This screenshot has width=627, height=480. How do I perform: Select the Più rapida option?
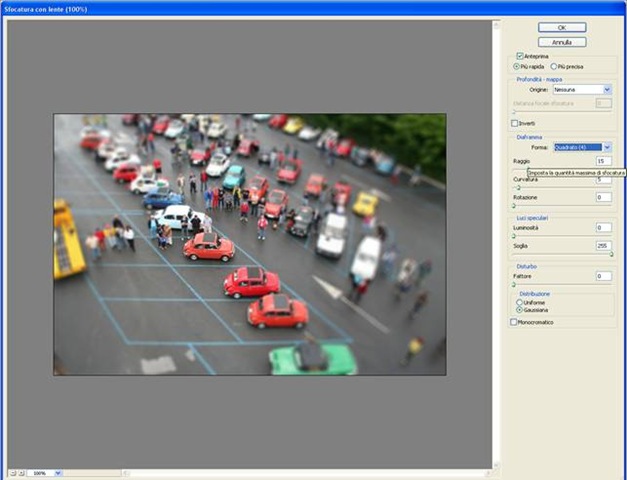tap(517, 66)
